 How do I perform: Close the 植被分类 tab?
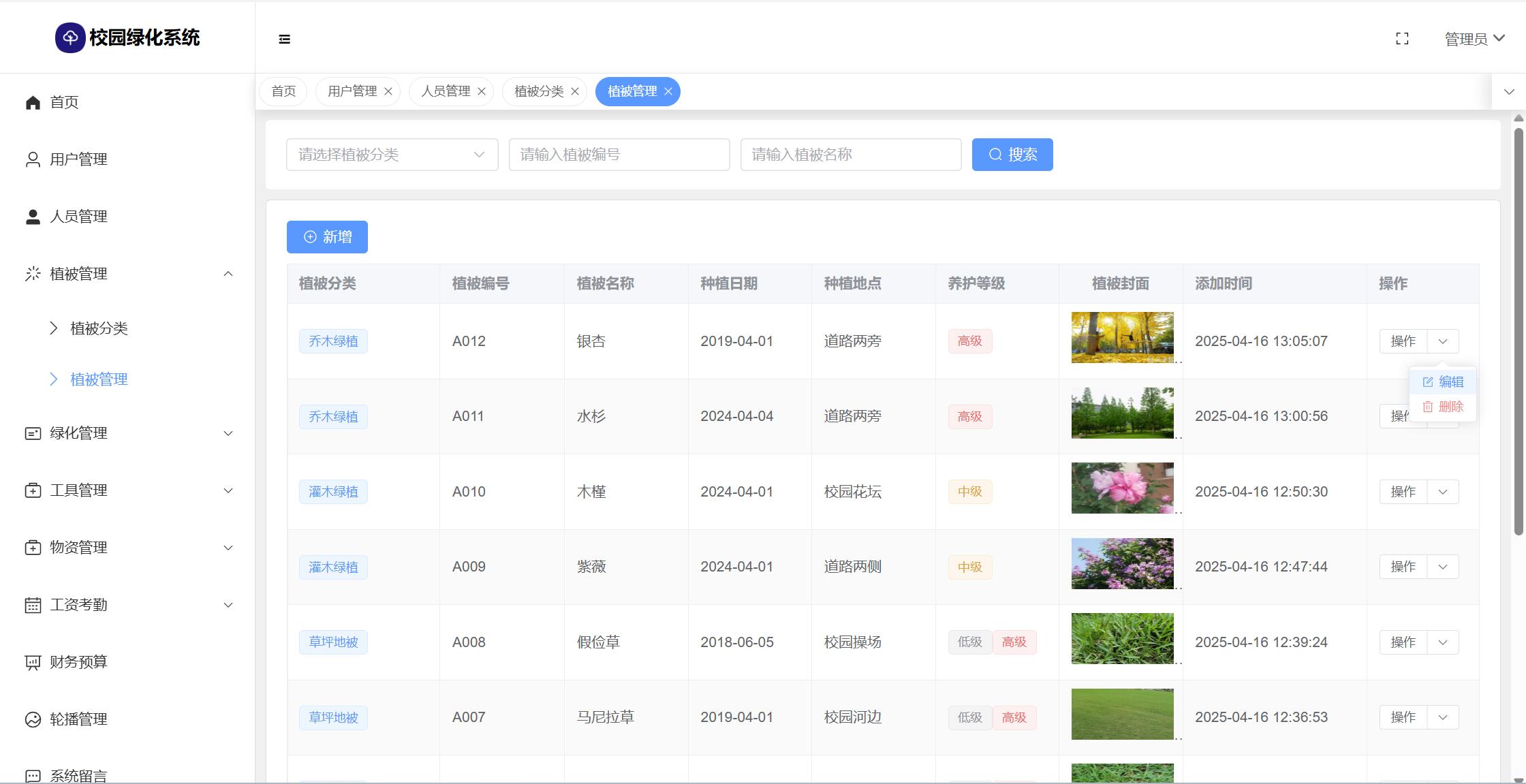click(575, 91)
